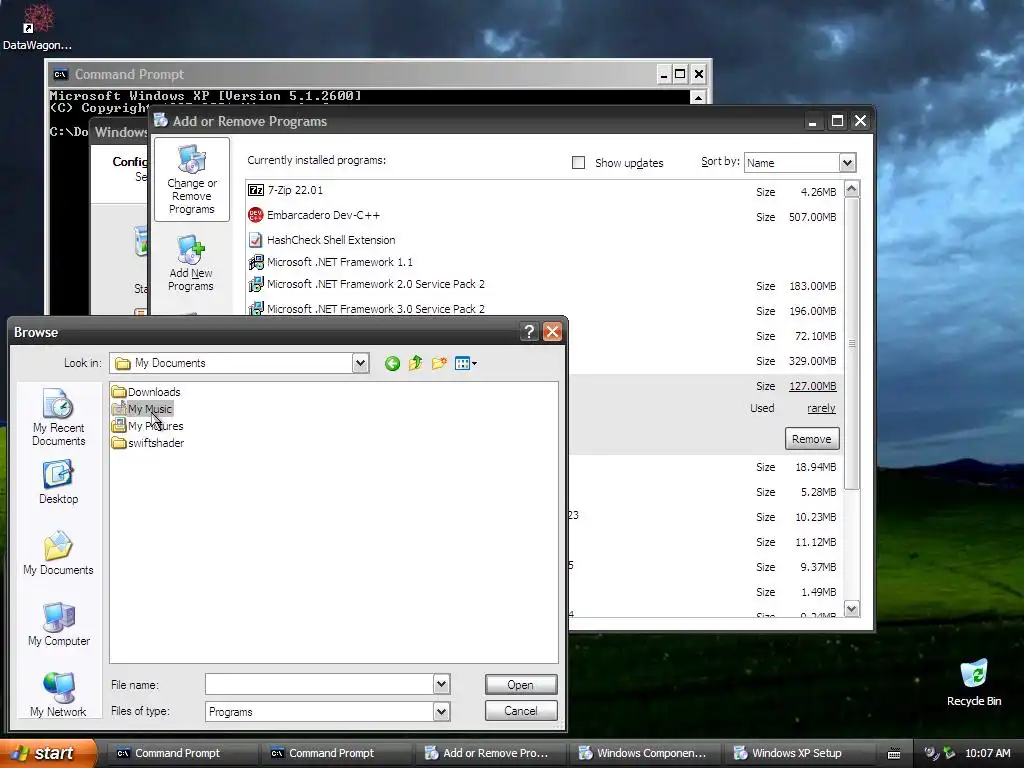Click the 4.26MB size value
Screen dimensions: 1024x768
(x=818, y=192)
